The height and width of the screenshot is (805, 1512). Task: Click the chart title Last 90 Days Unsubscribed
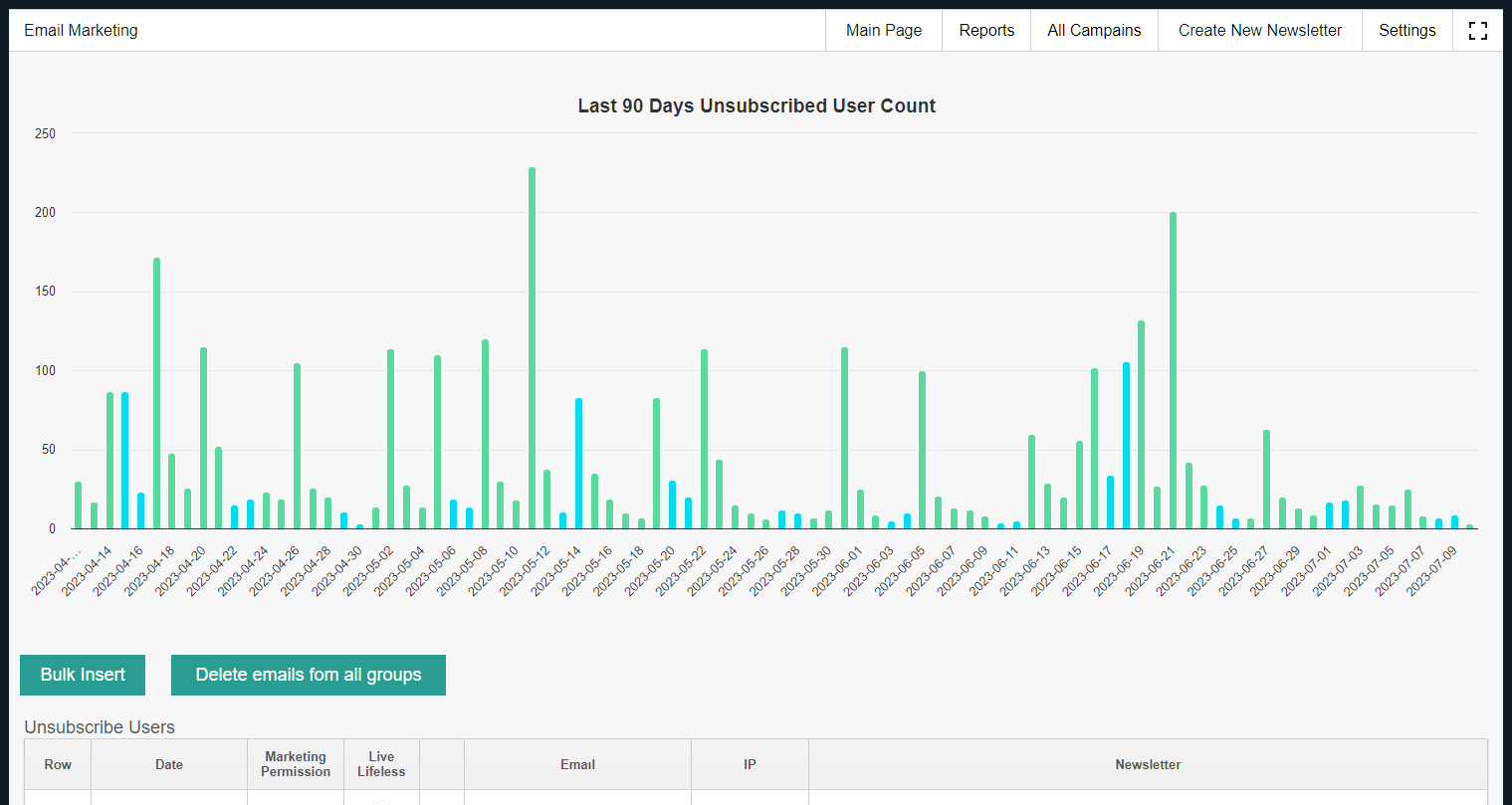pos(756,105)
